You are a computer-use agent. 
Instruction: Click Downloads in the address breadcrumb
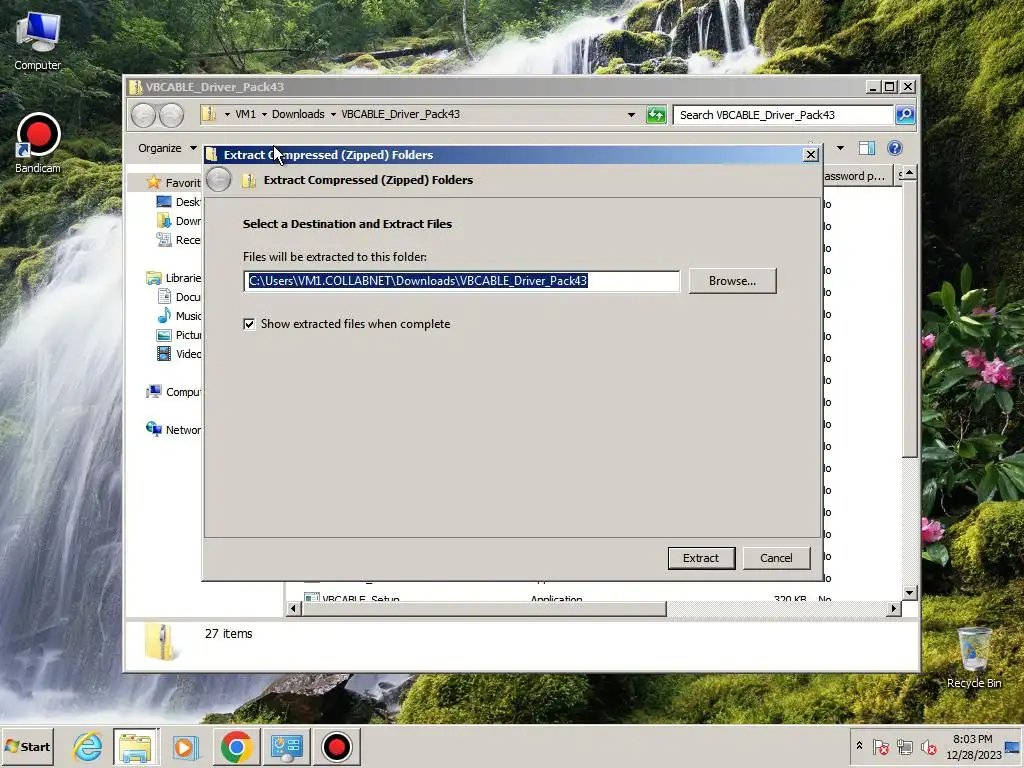tap(298, 114)
